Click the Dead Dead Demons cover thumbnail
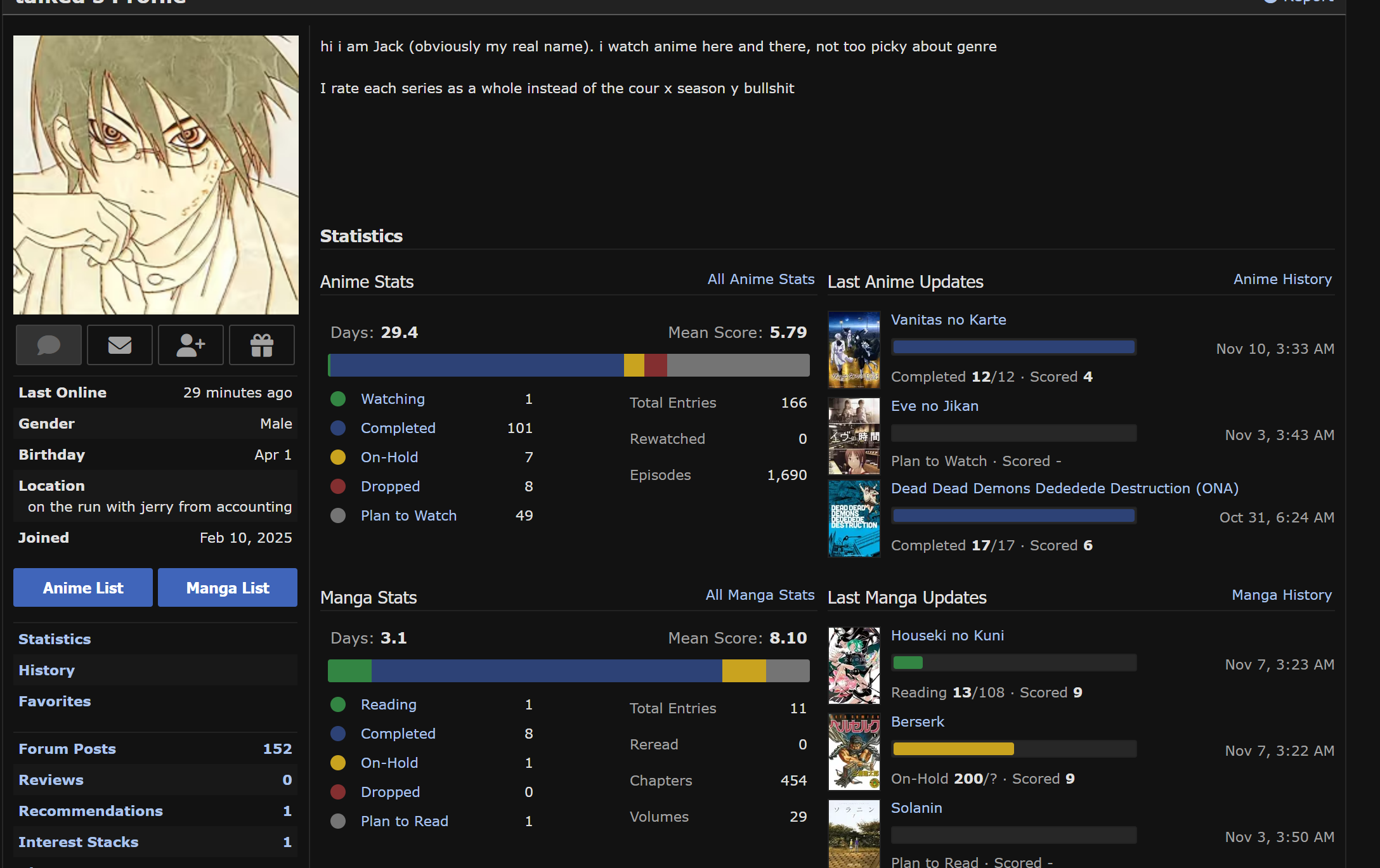Viewport: 1380px width, 868px height. tap(854, 519)
